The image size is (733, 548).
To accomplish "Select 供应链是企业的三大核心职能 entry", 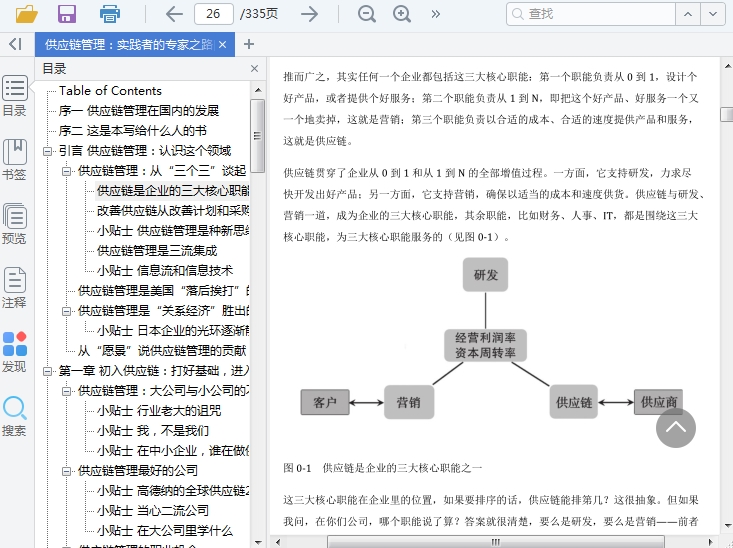I will [x=172, y=191].
